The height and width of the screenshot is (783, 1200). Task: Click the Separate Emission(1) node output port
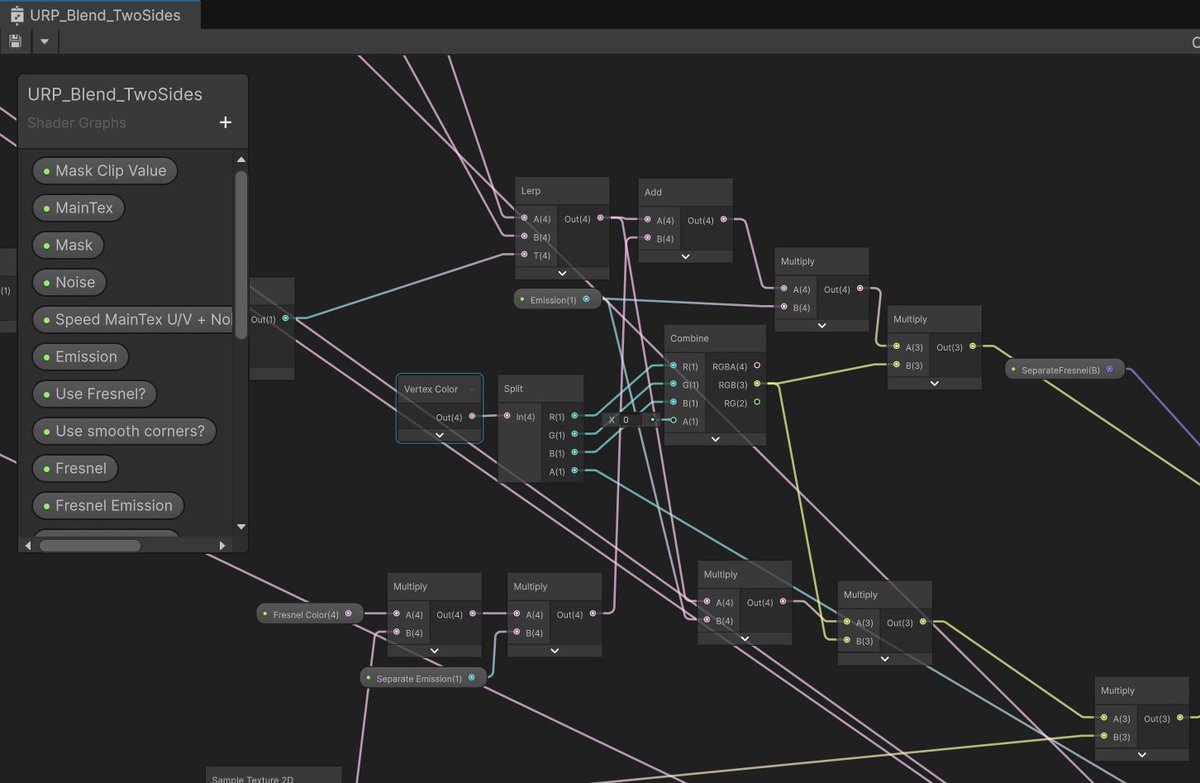471,678
